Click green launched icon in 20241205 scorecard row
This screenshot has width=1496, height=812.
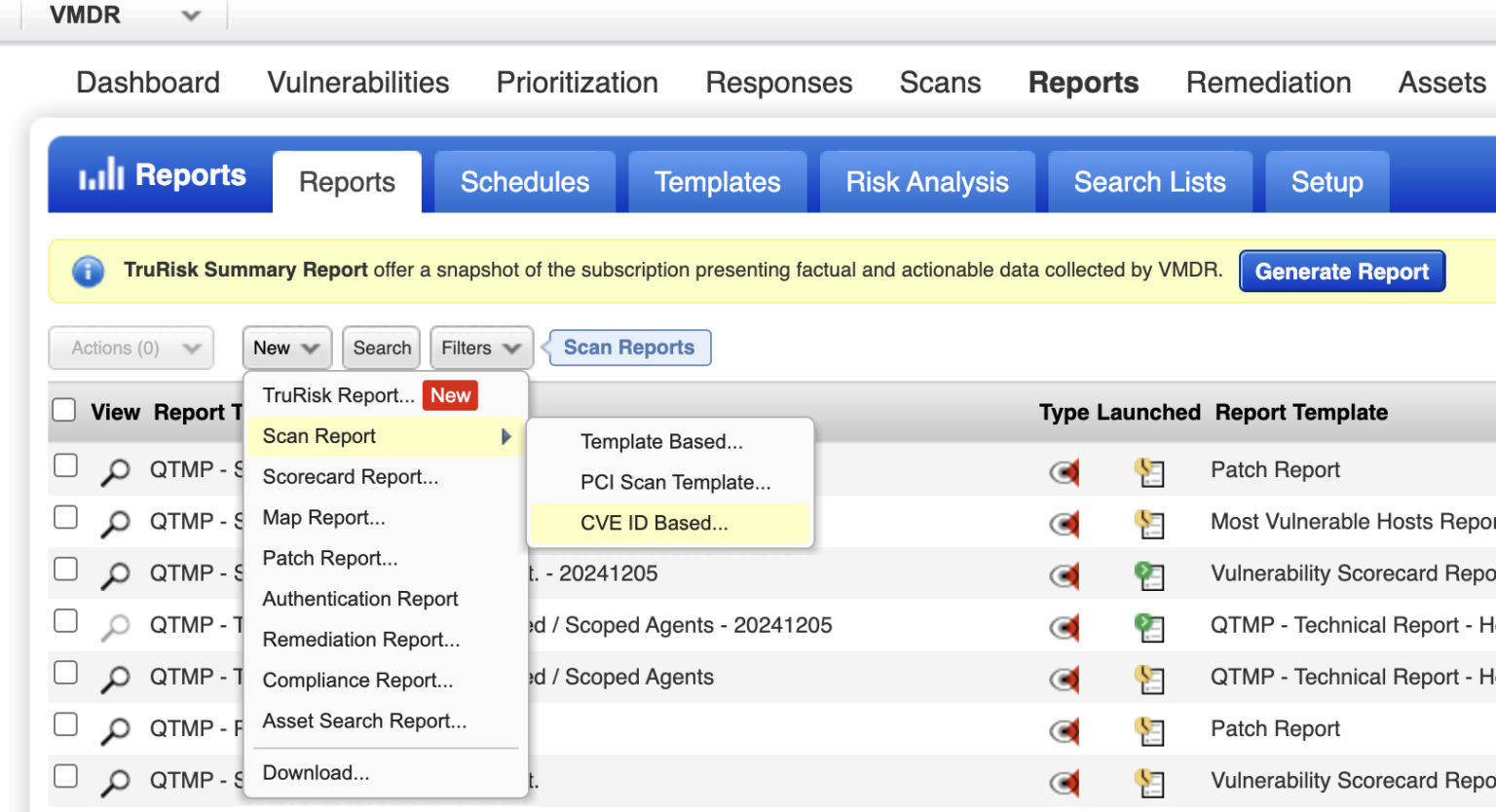pyautogui.click(x=1149, y=575)
